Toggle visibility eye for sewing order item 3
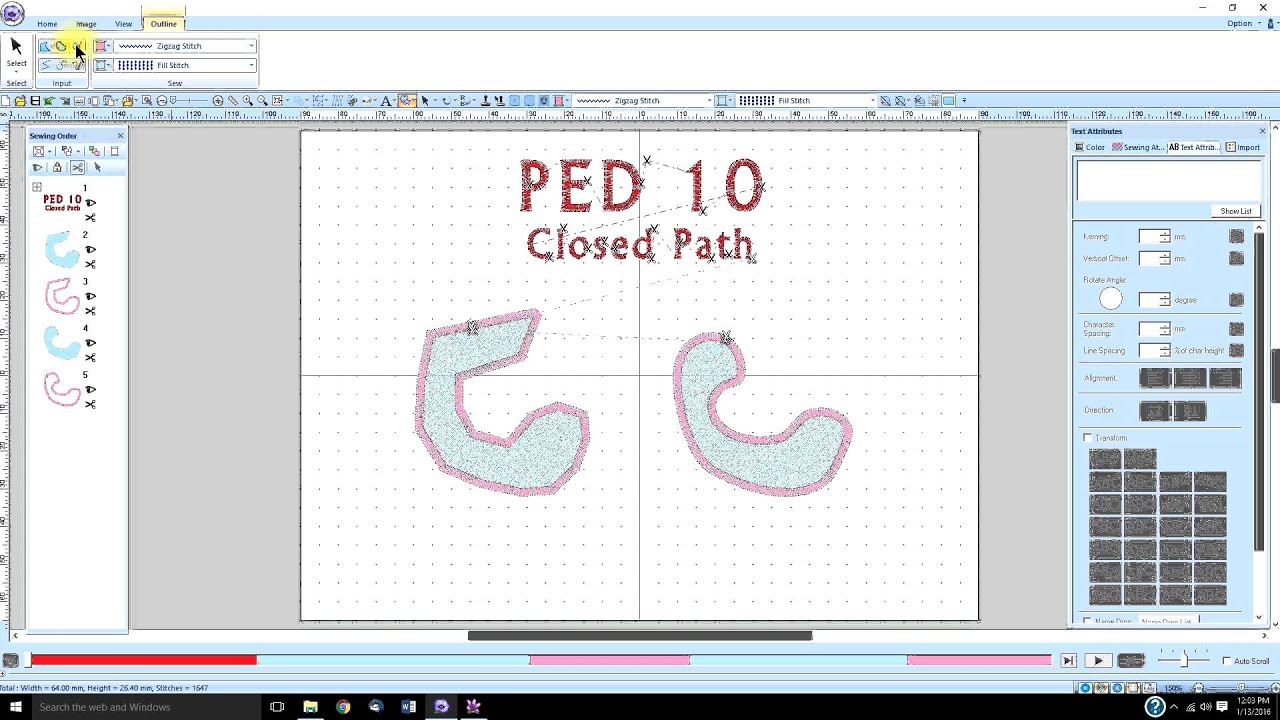The width and height of the screenshot is (1280, 720). [90, 297]
